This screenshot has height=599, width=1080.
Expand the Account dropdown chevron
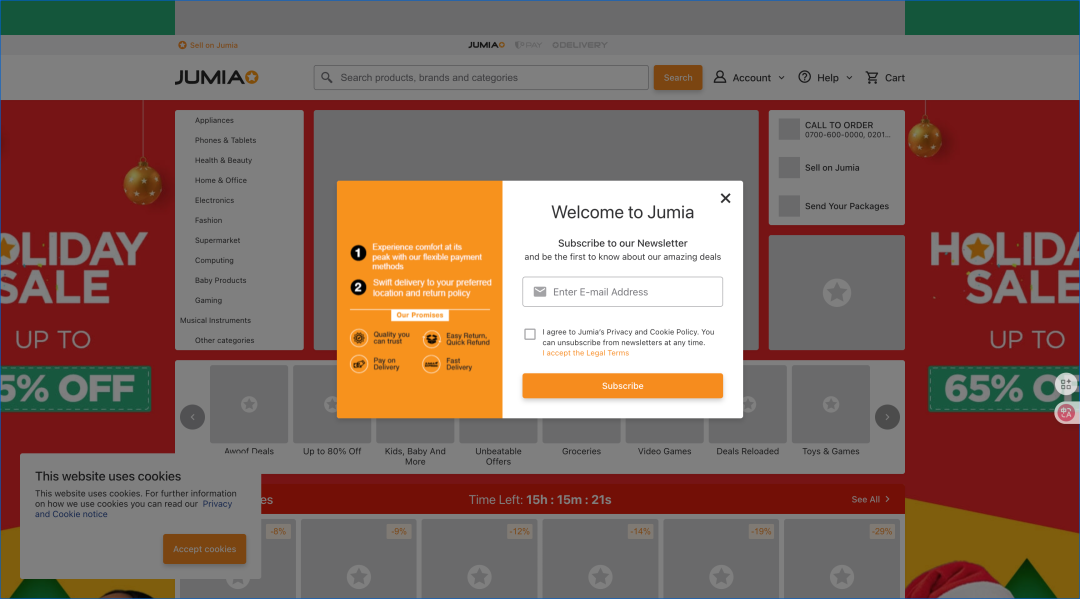[x=781, y=78]
